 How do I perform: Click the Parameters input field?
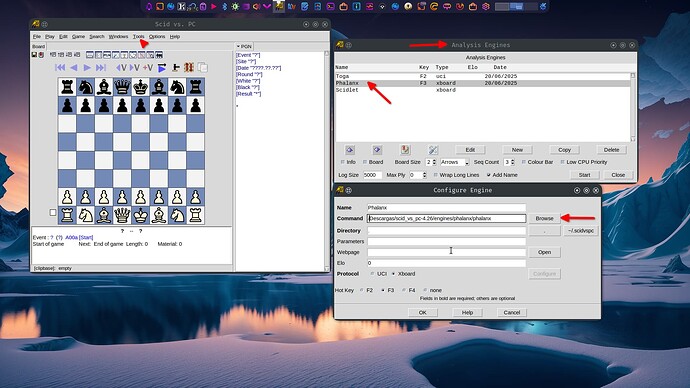click(x=447, y=241)
